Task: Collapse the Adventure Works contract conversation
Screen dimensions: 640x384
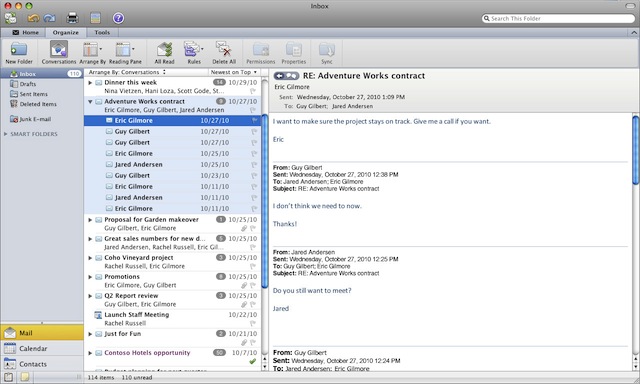Action: click(90, 102)
